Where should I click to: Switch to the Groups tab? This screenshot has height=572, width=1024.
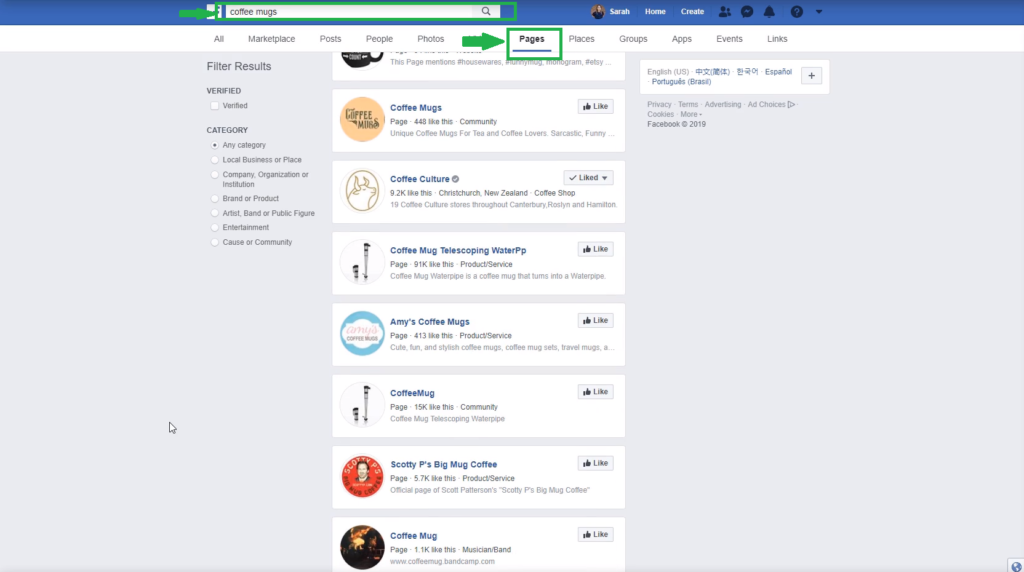(x=633, y=39)
